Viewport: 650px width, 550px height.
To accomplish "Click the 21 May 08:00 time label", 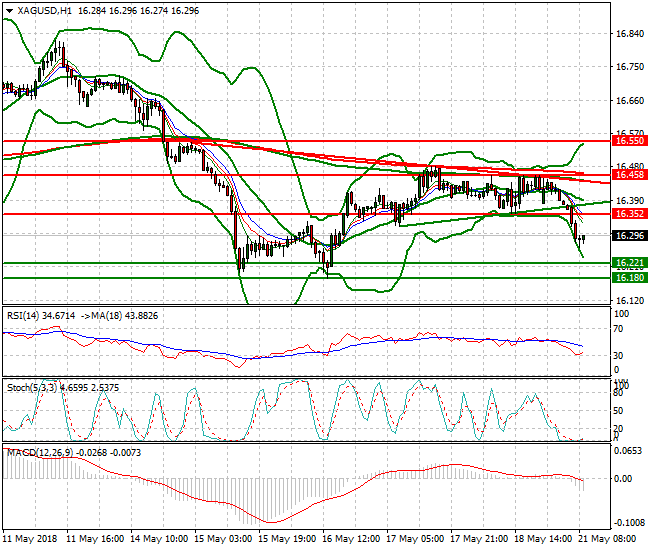I will pyautogui.click(x=607, y=539).
